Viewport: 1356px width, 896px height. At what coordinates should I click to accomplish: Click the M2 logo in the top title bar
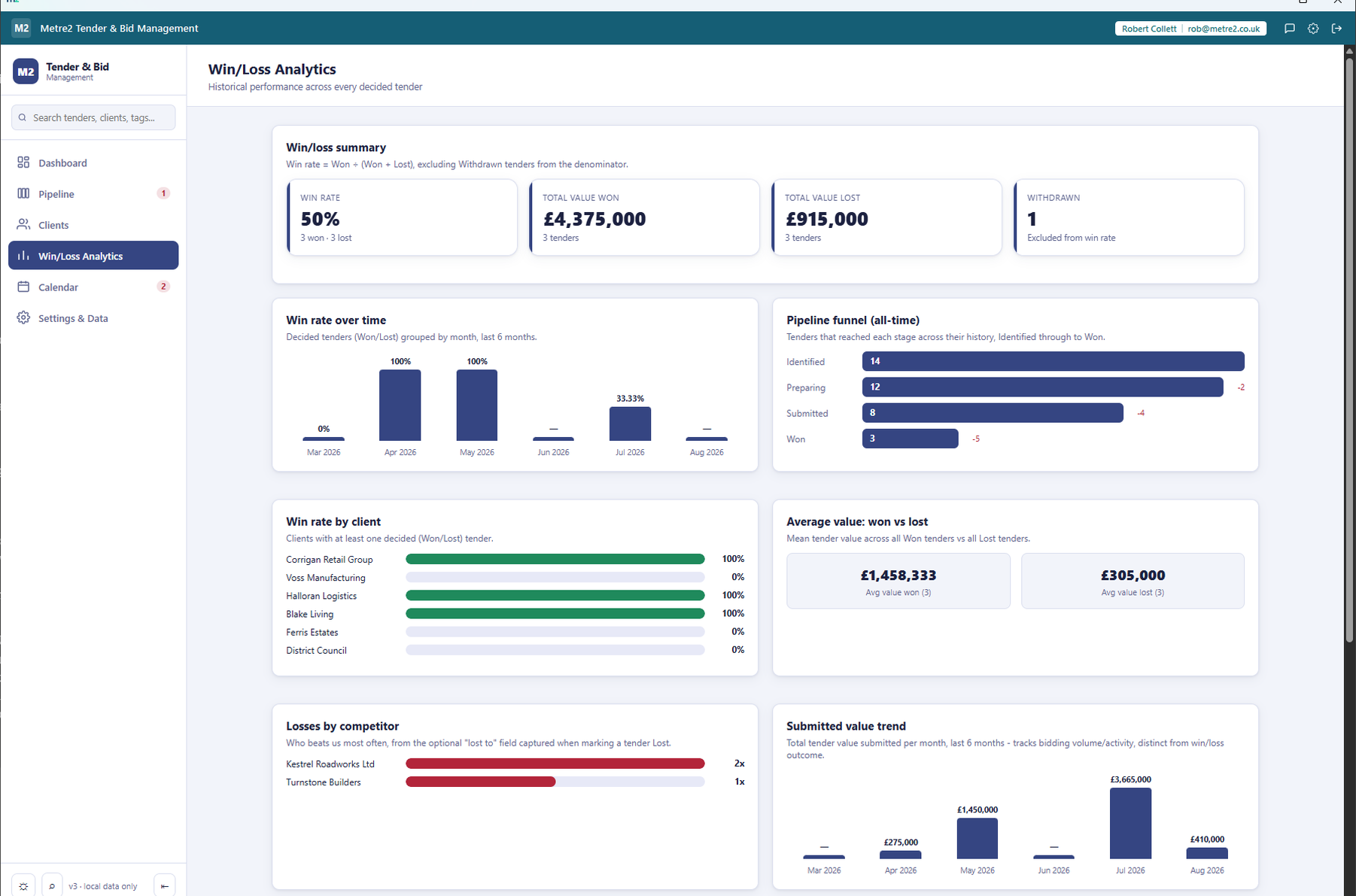pyautogui.click(x=21, y=29)
